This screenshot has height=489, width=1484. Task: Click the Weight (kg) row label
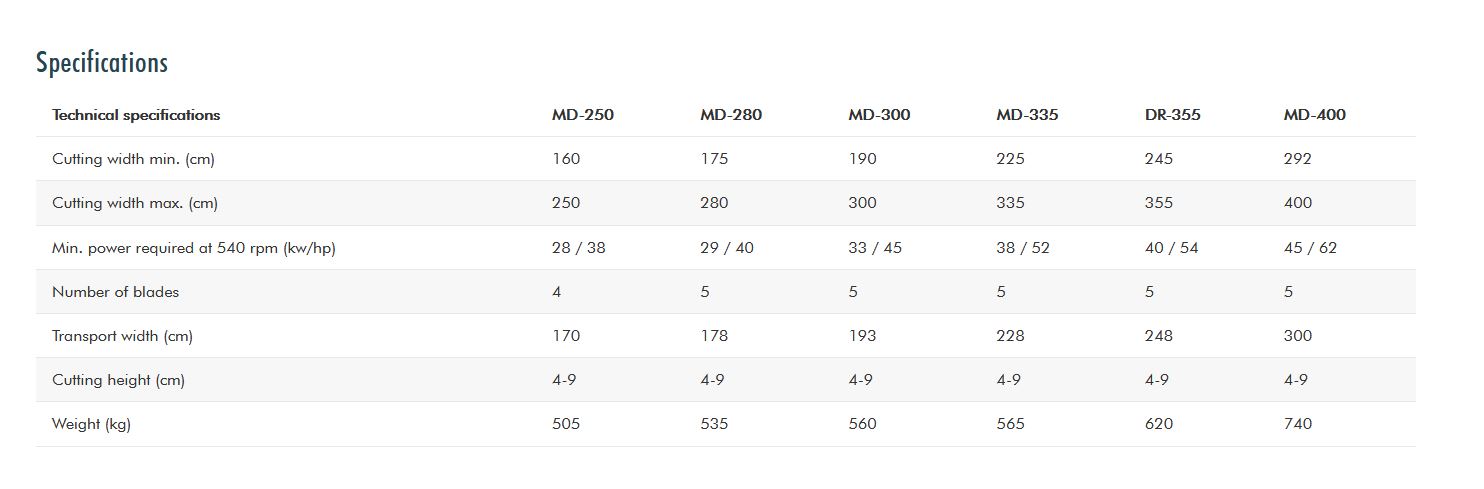tap(91, 424)
